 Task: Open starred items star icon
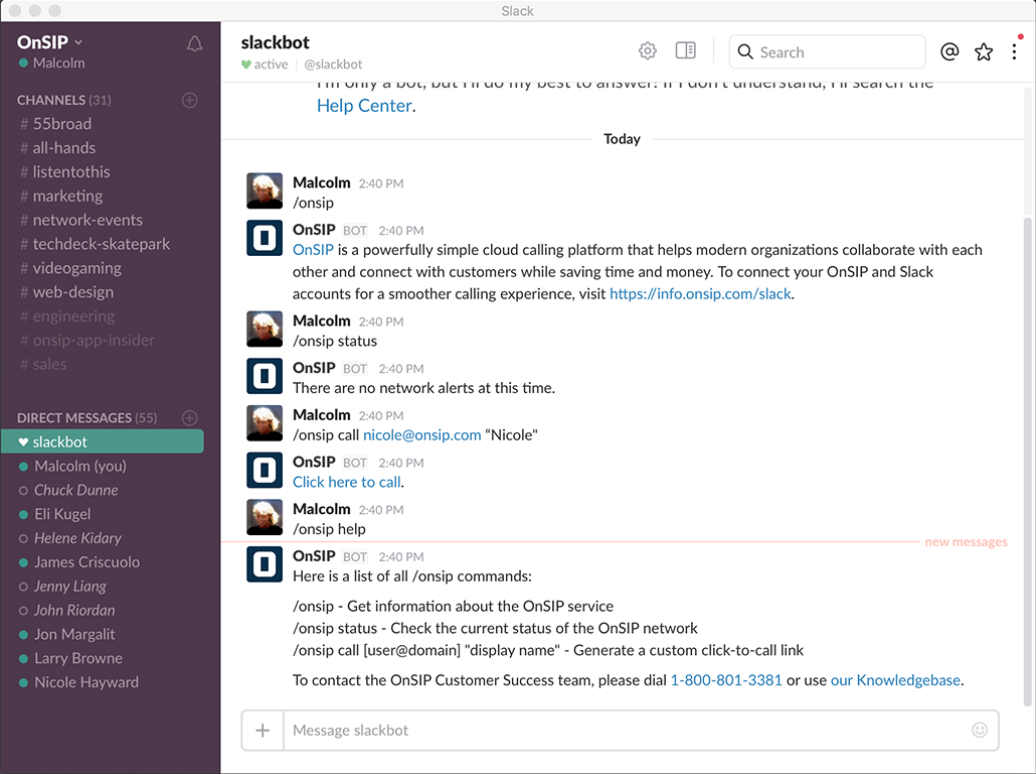984,52
